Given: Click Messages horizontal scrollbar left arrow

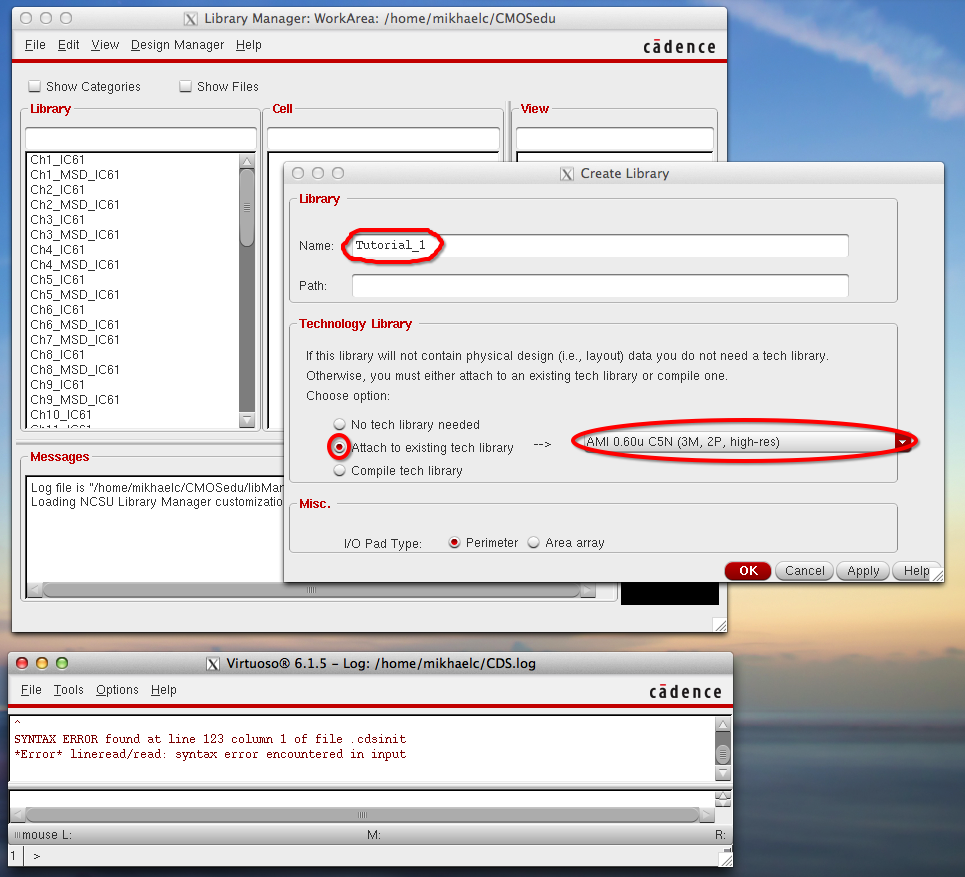Looking at the screenshot, I should click(34, 590).
